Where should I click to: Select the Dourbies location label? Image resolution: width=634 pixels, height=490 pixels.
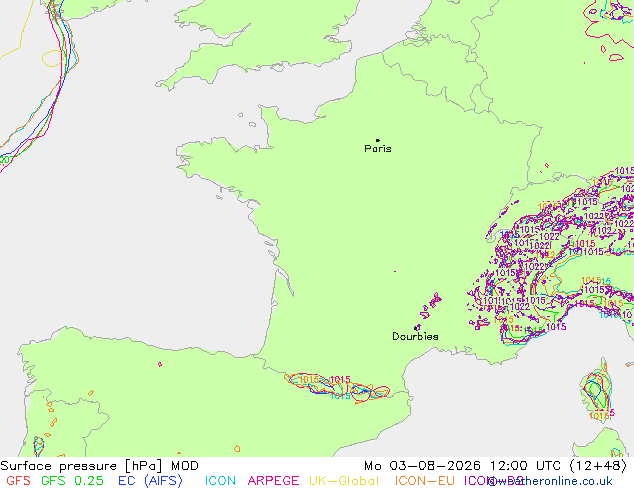(x=415, y=336)
